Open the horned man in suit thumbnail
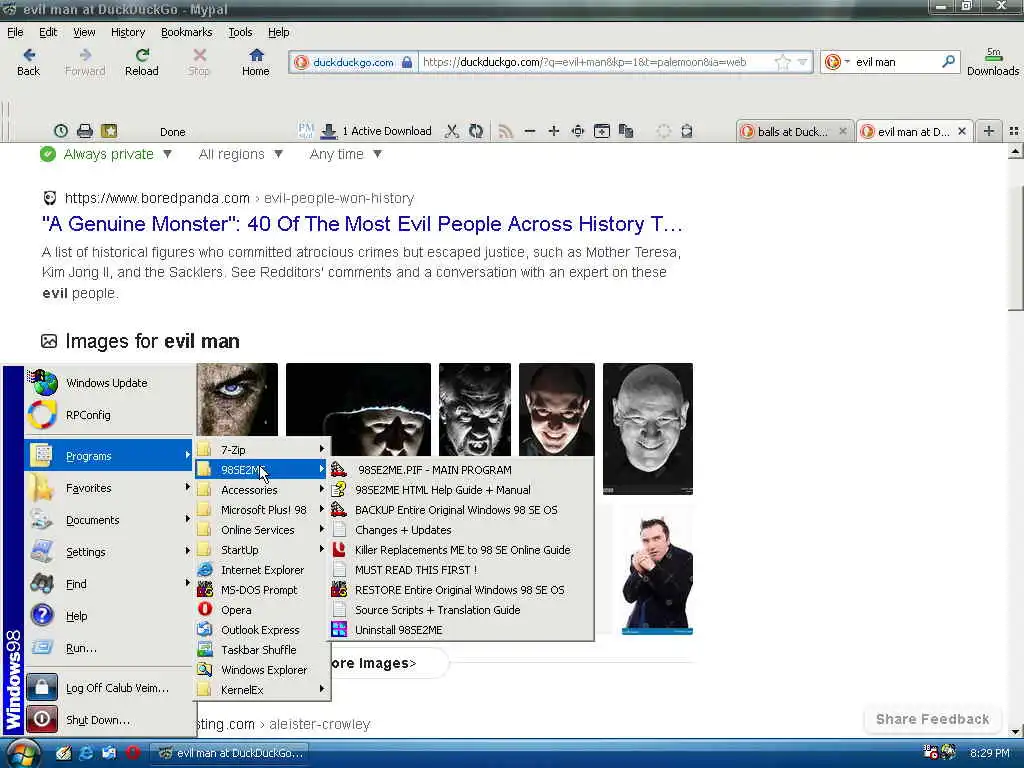Viewport: 1024px width, 768px height. (657, 573)
